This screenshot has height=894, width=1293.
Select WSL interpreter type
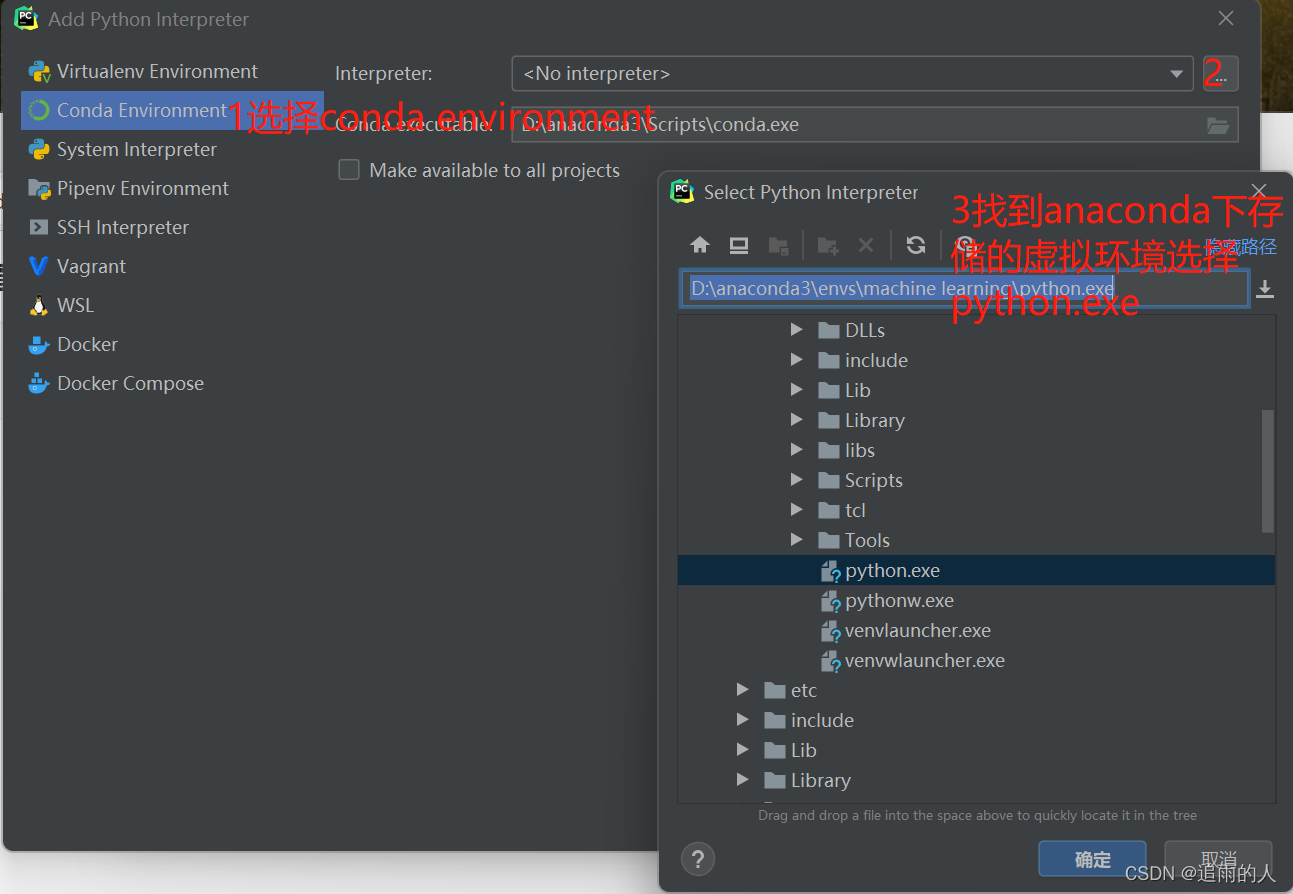click(172, 305)
